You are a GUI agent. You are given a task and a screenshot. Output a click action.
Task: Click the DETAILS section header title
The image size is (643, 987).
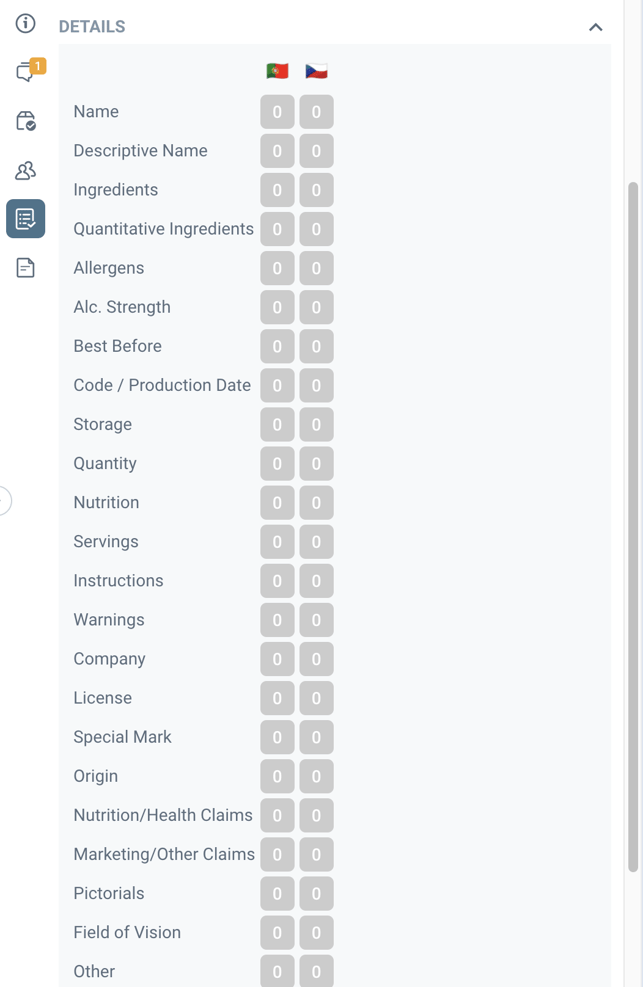[x=92, y=27]
